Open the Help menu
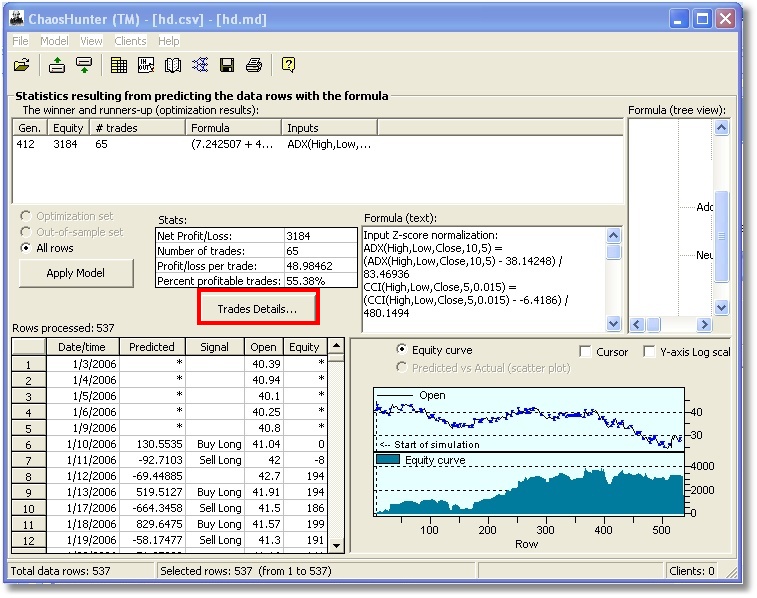This screenshot has width=757, height=598. point(168,41)
